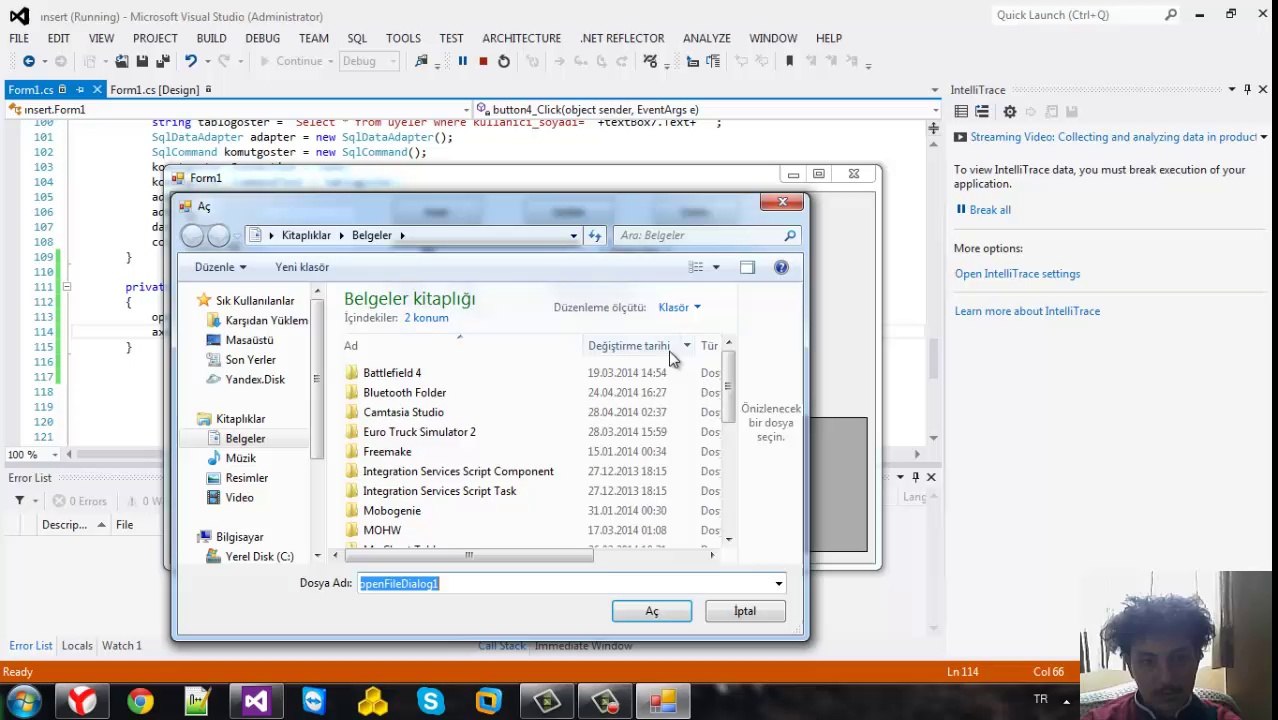The height and width of the screenshot is (720, 1278).
Task: Open the Düzenle dropdown menu
Action: pyautogui.click(x=220, y=267)
